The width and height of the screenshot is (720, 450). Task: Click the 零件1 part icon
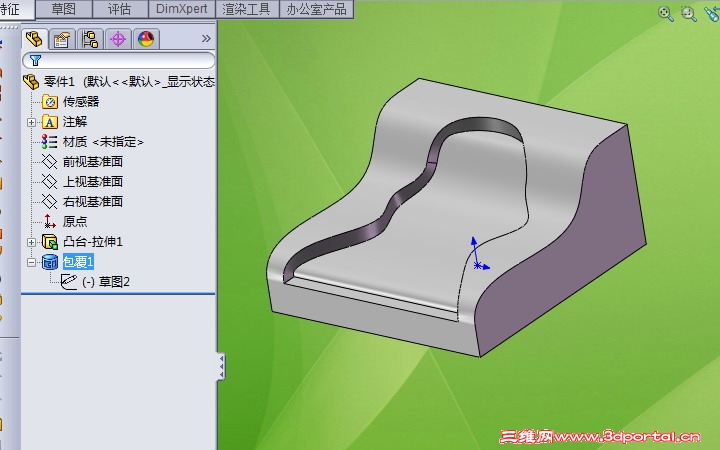pos(31,82)
